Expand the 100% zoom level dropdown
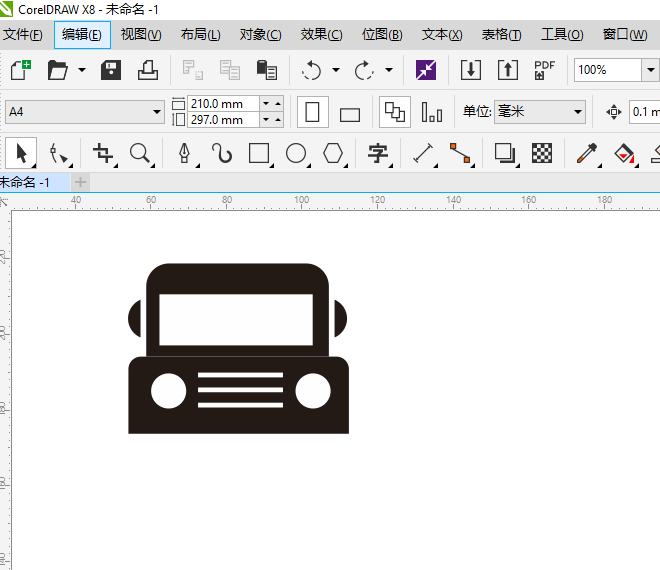 (x=650, y=70)
